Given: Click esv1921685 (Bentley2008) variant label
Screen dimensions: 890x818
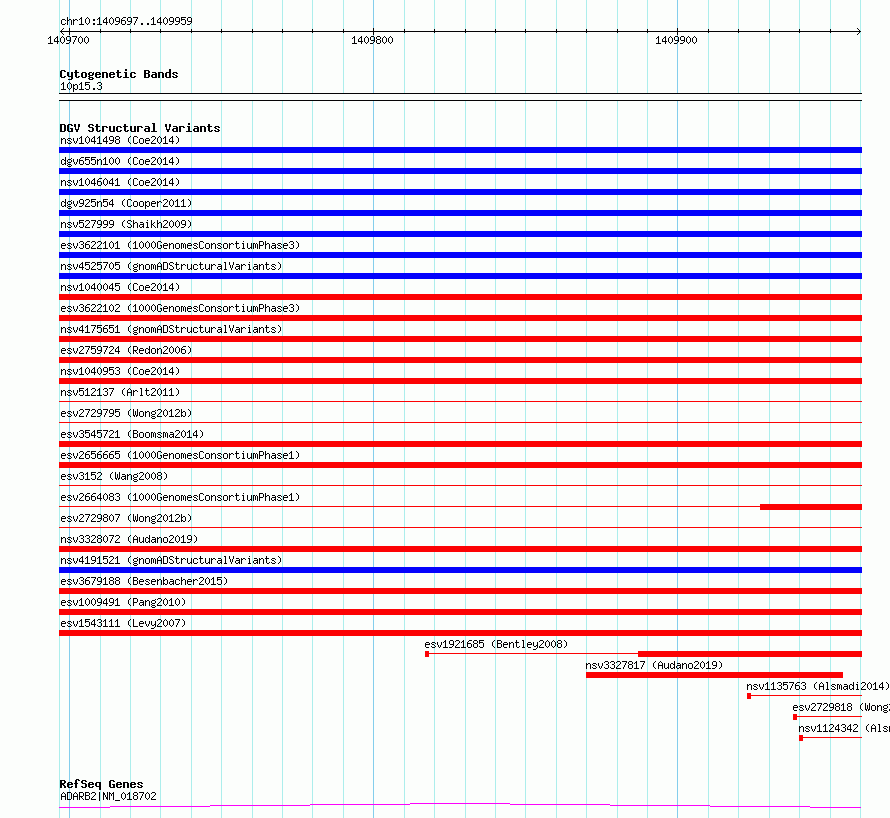Looking at the screenshot, I should (x=496, y=644).
